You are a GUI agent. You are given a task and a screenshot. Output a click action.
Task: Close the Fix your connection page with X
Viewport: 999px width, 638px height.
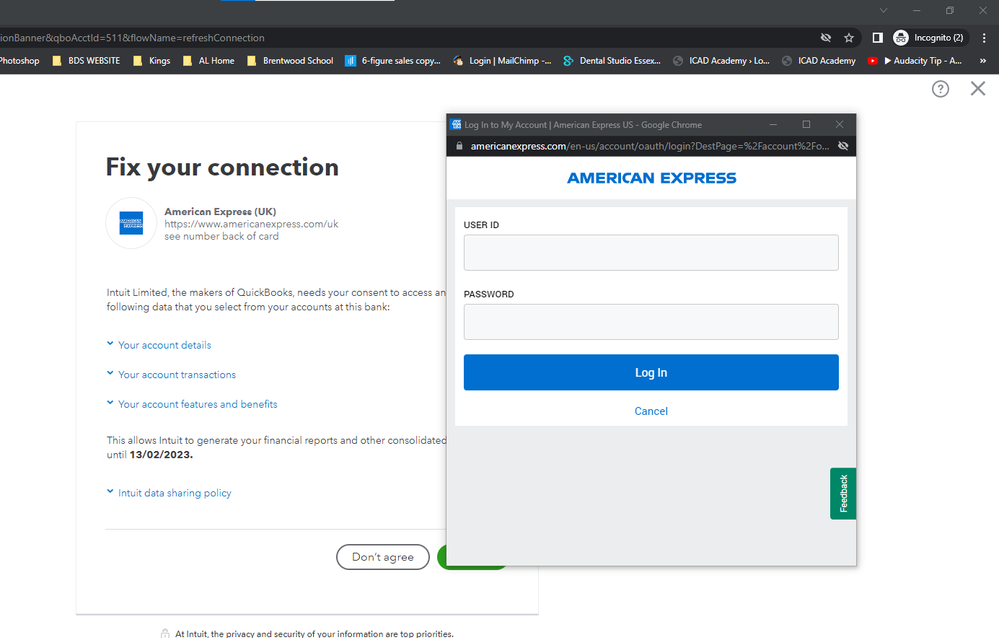(x=978, y=89)
